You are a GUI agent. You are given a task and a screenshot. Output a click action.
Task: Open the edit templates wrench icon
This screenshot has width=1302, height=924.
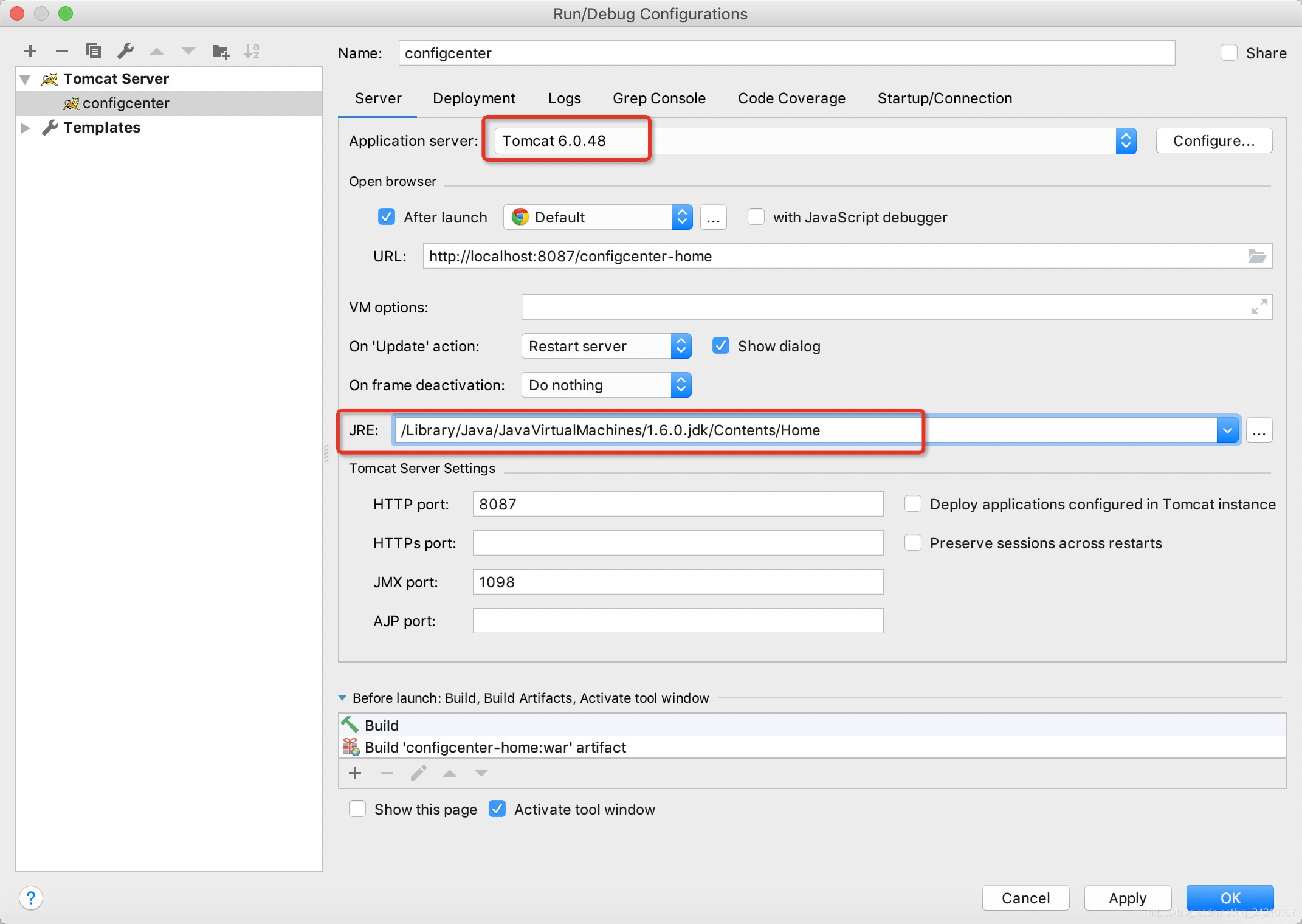tap(125, 51)
